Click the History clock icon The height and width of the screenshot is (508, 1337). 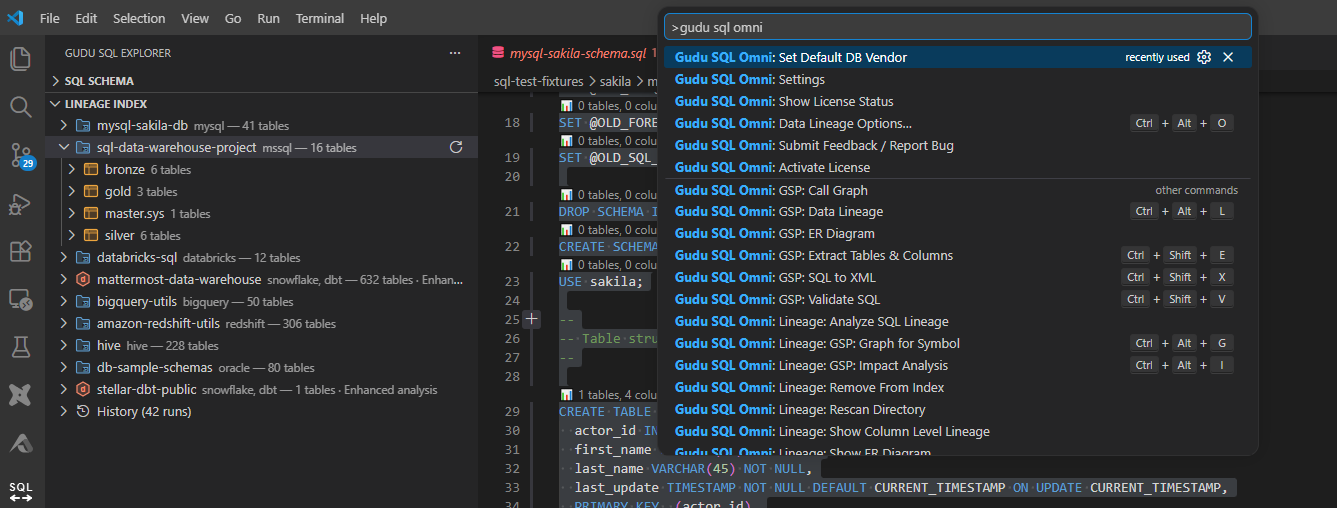(x=83, y=411)
